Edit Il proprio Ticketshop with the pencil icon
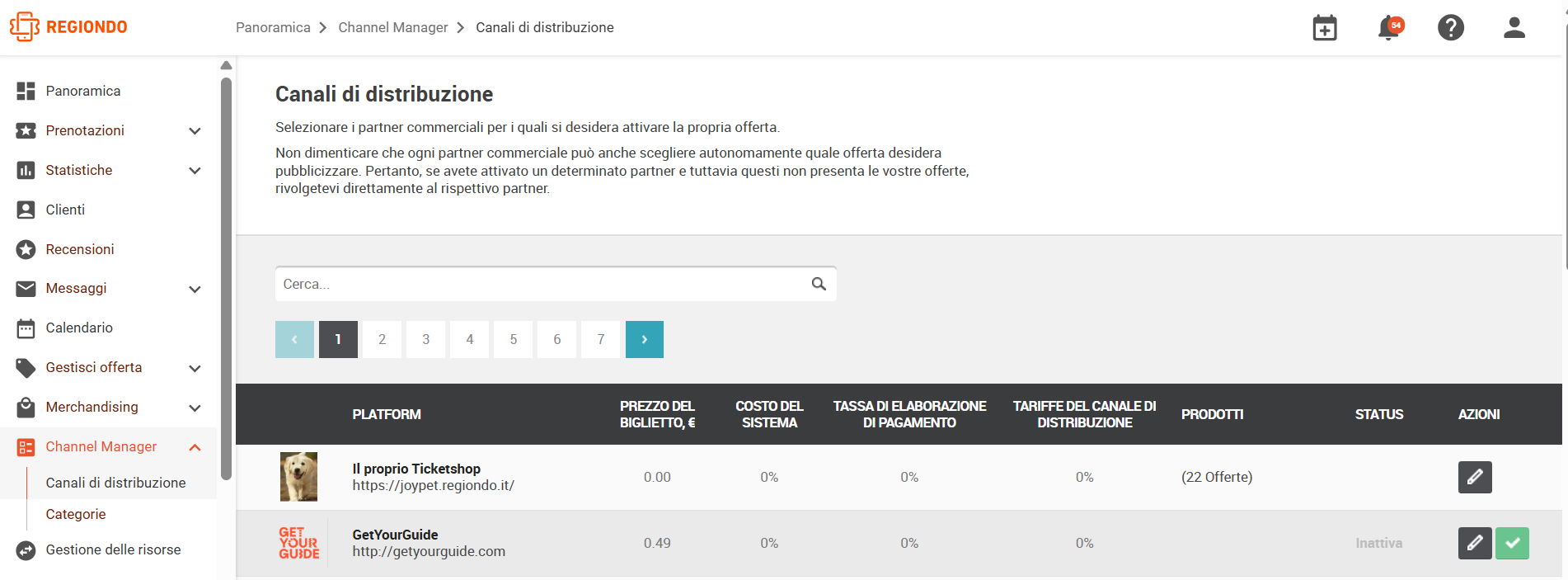This screenshot has width=1568, height=580. pos(1475,477)
